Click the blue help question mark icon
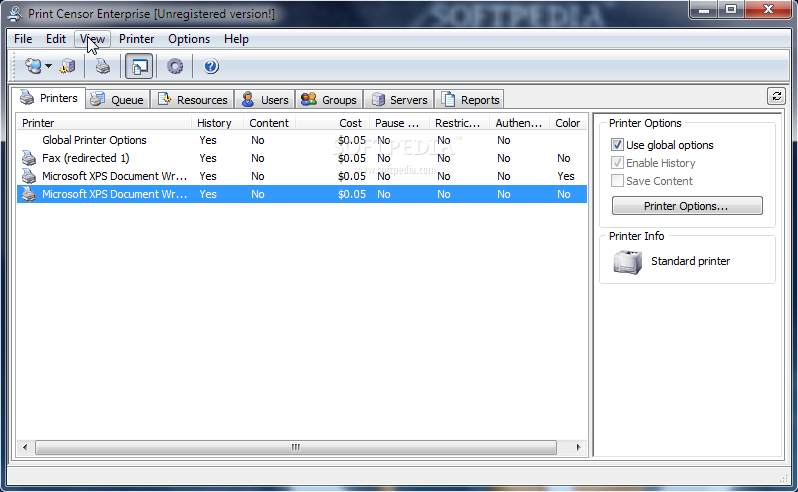 tap(211, 66)
